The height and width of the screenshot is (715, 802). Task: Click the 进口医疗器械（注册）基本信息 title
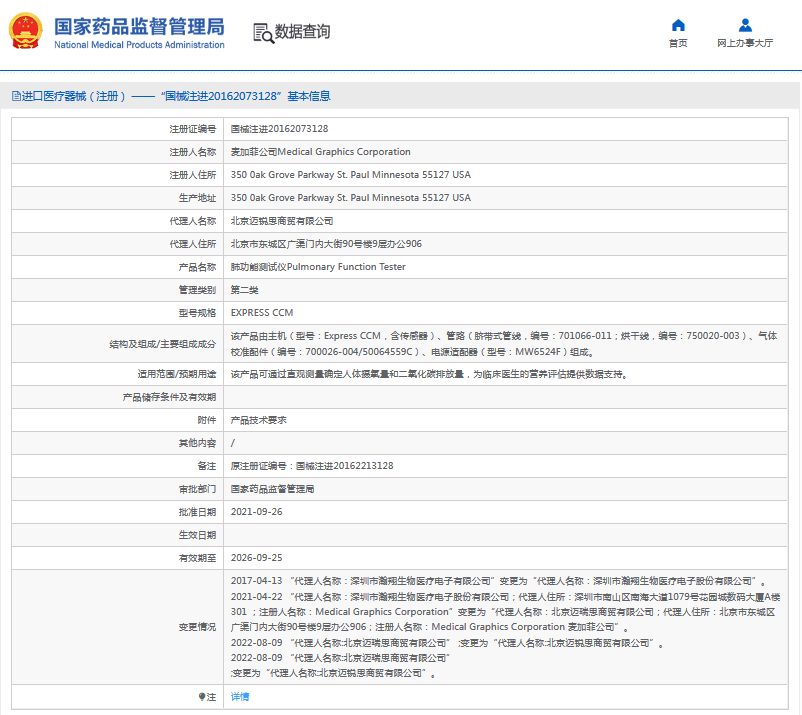[x=176, y=96]
